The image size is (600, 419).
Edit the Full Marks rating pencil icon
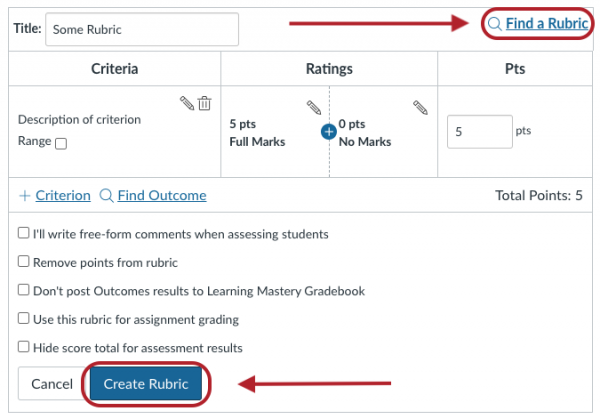313,107
